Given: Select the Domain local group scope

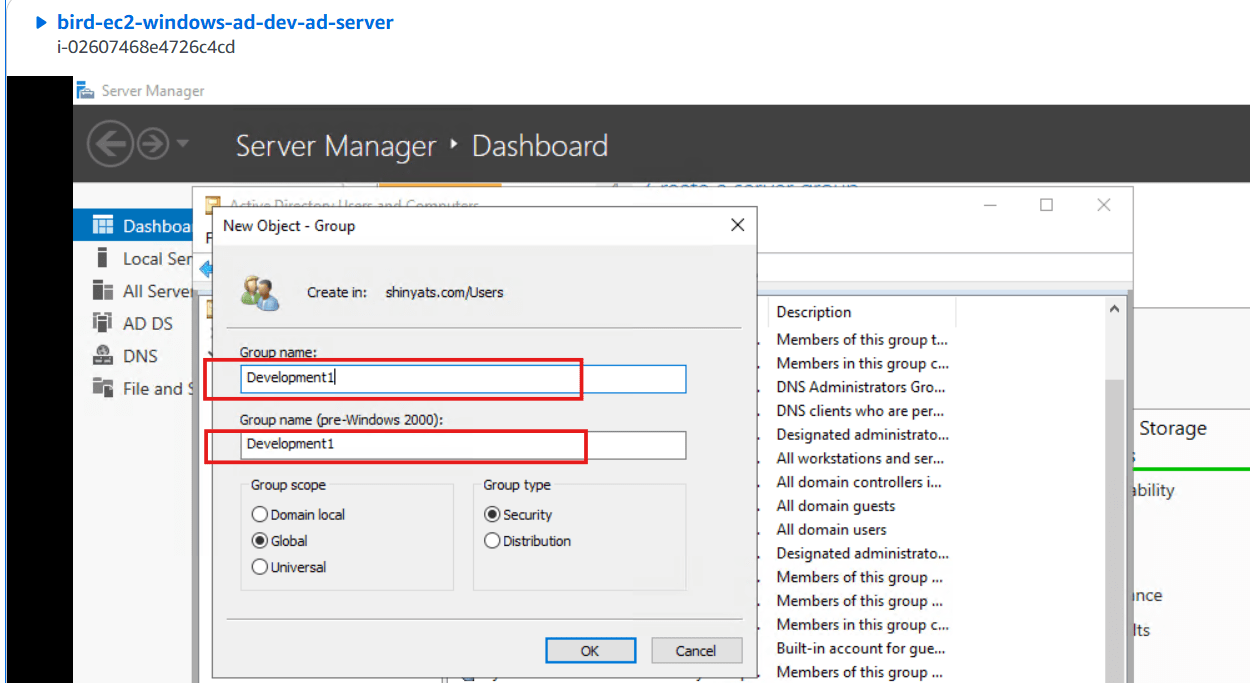Looking at the screenshot, I should [260, 515].
